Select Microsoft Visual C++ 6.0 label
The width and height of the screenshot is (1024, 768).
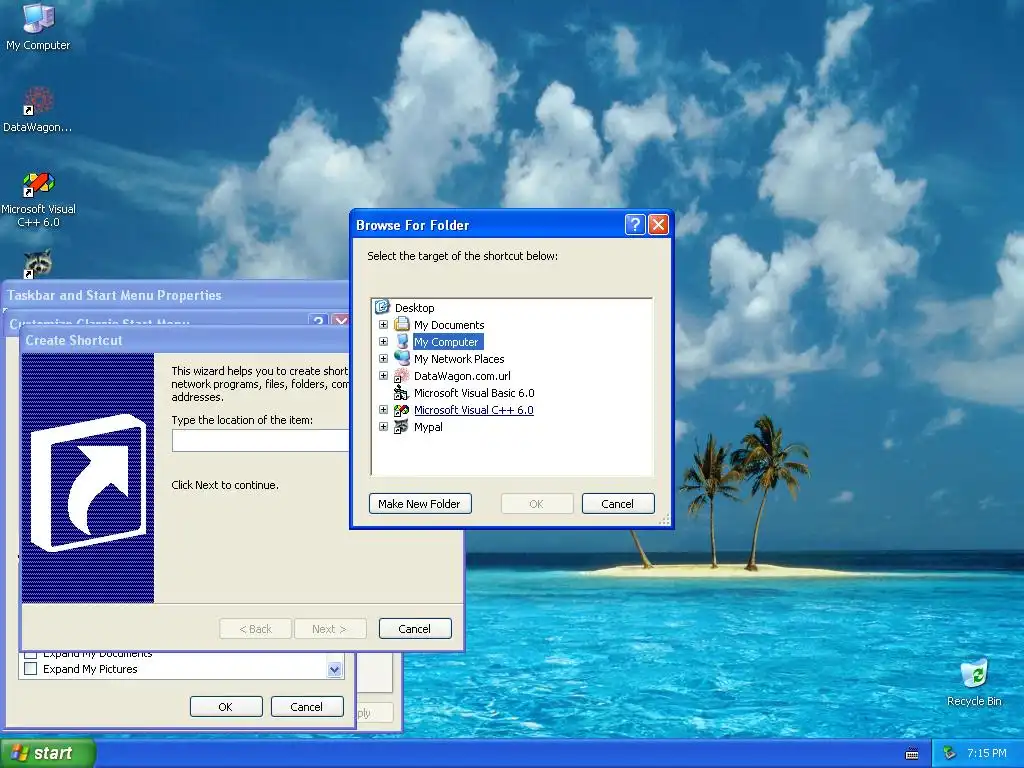tap(473, 409)
